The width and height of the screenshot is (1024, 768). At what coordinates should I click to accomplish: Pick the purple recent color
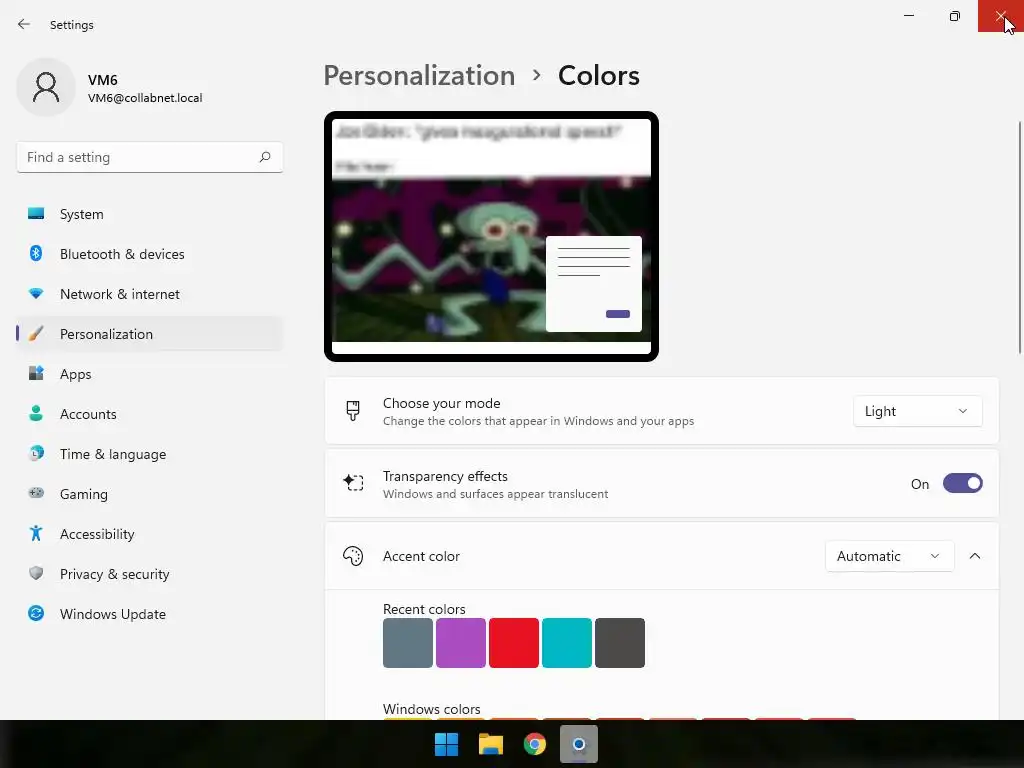pos(460,643)
